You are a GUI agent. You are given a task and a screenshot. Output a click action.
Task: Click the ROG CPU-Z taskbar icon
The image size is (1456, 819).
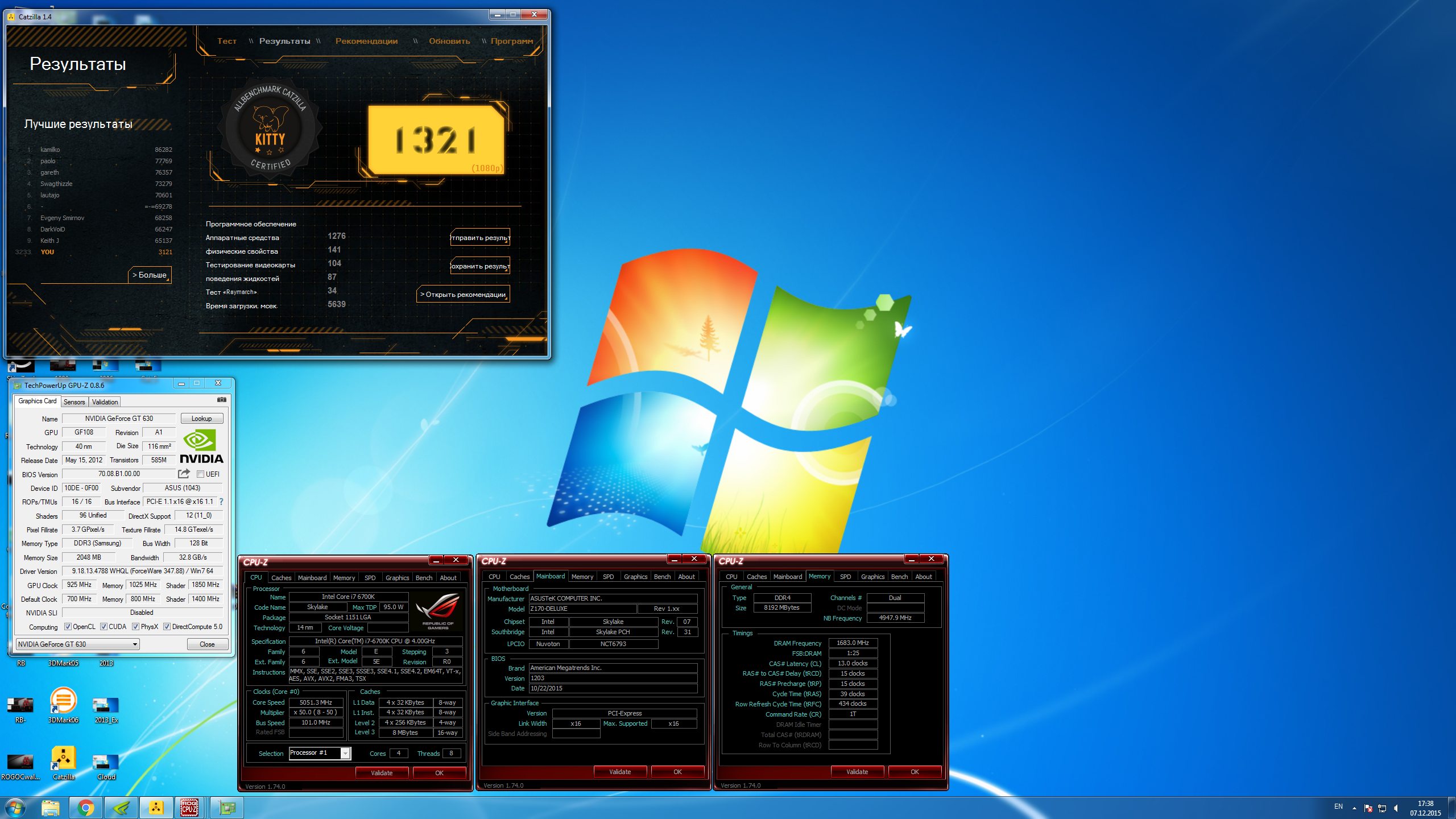[189, 808]
